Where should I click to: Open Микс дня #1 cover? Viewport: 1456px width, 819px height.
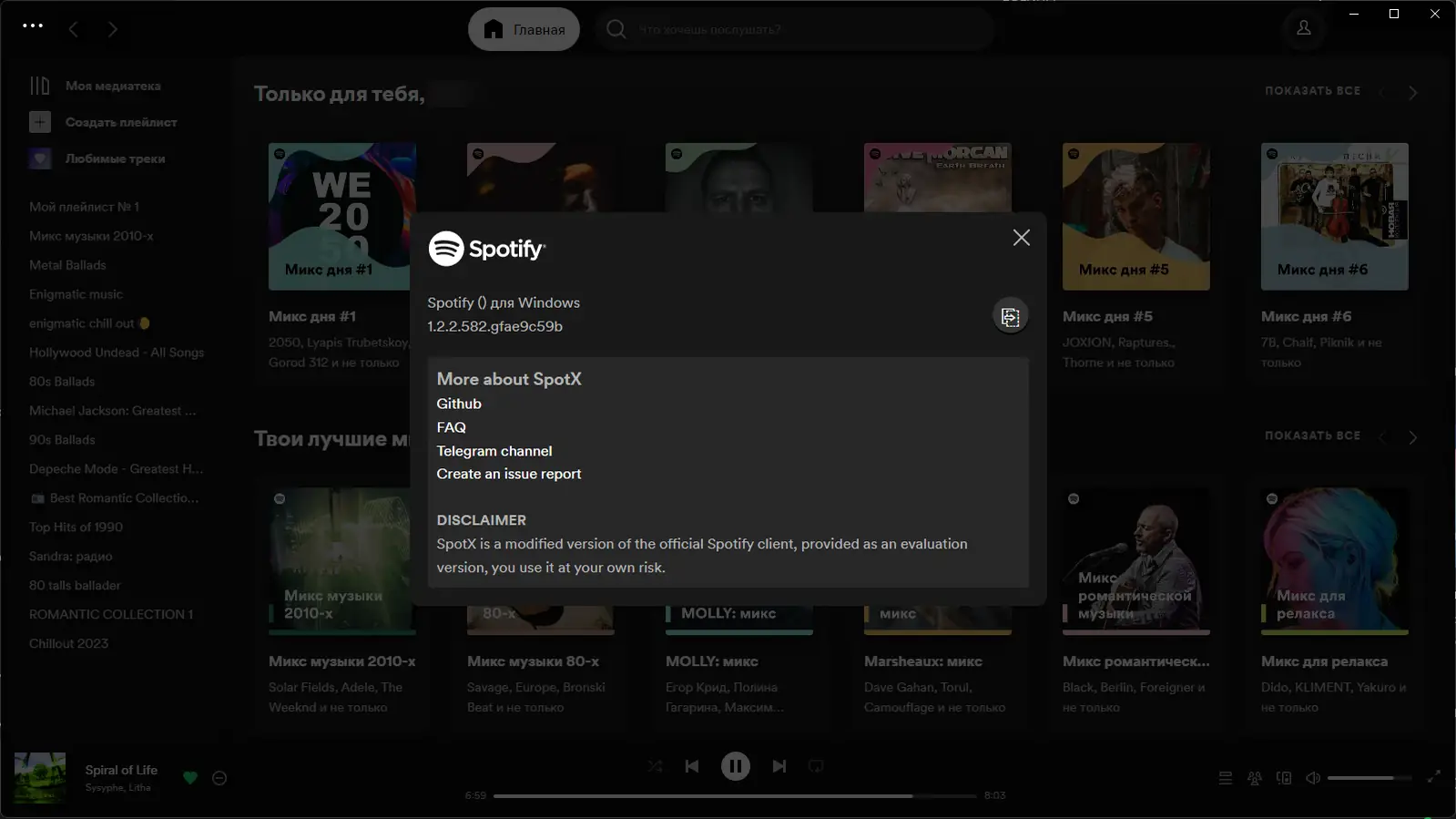coord(342,216)
